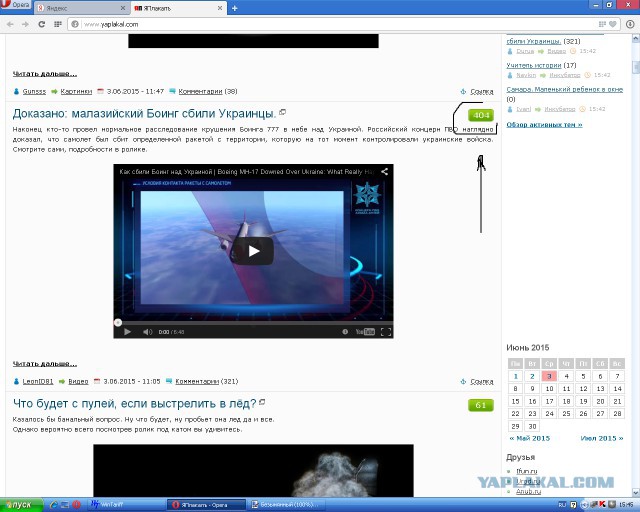The image size is (640, 512).
Task: Close the Яндекс tab
Action: tap(123, 8)
